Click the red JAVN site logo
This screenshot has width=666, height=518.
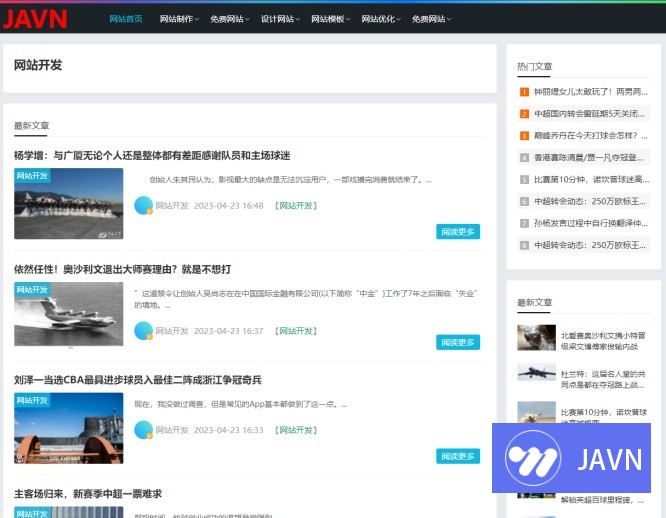35,19
